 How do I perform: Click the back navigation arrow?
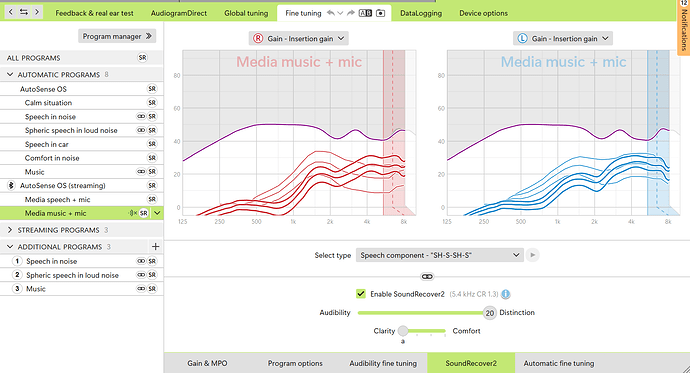[x=11, y=12]
